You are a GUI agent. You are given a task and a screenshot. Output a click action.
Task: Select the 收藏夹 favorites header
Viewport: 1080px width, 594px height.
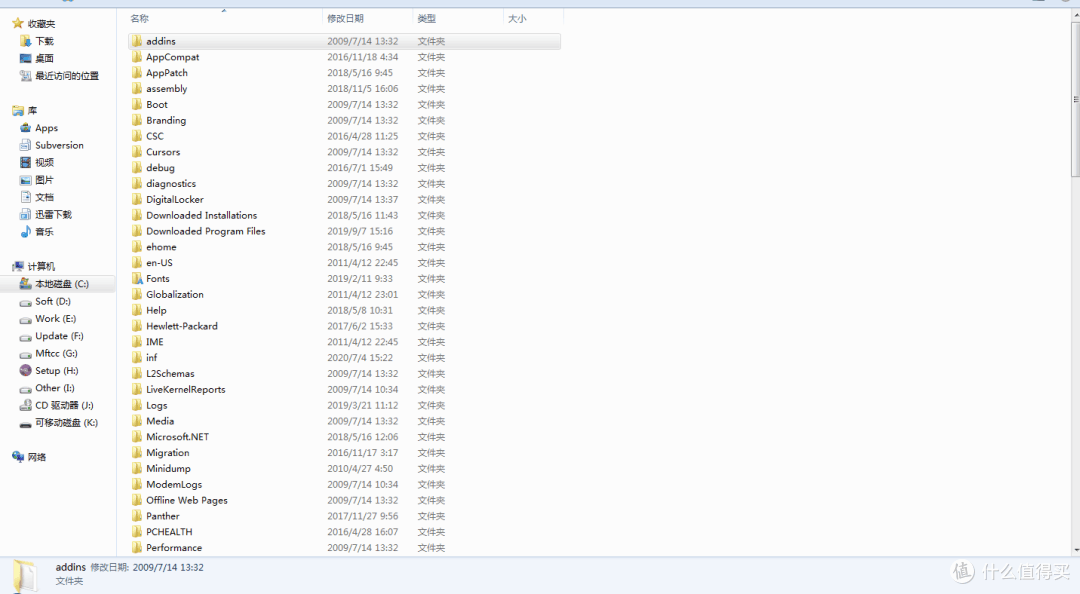pos(41,23)
